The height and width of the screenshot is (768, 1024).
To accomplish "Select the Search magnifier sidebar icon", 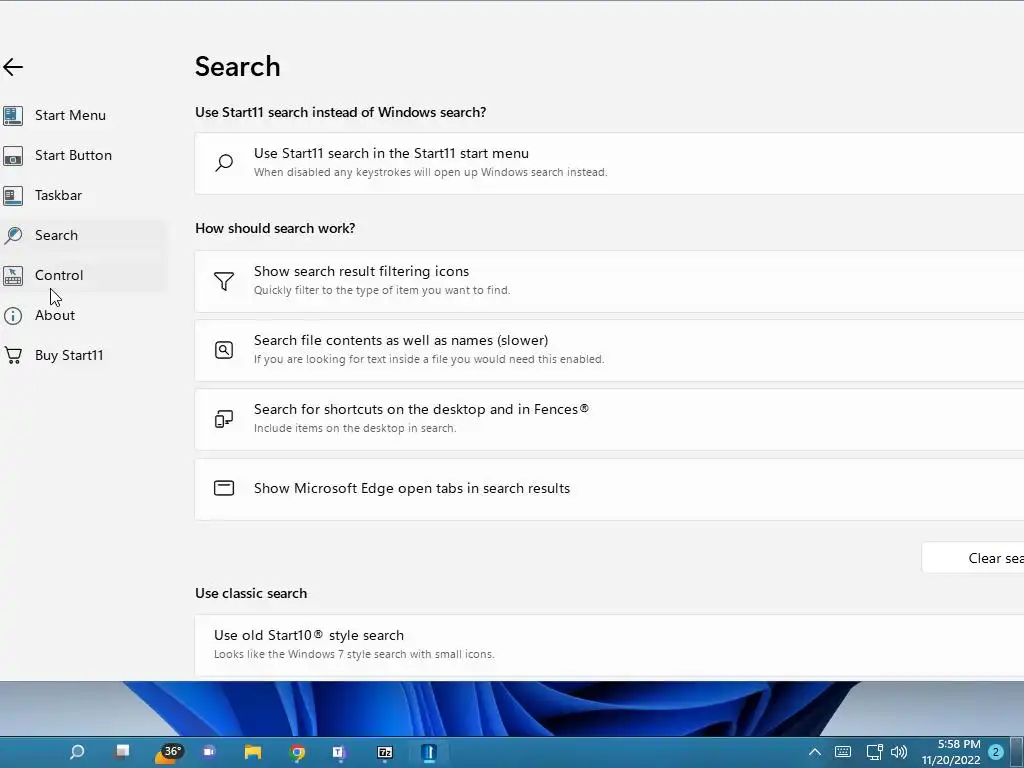I will click(x=13, y=236).
